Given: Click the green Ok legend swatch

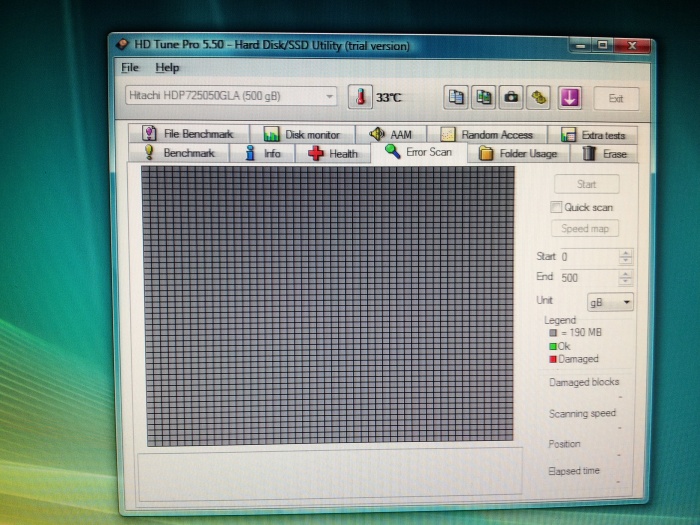Looking at the screenshot, I should (x=553, y=346).
